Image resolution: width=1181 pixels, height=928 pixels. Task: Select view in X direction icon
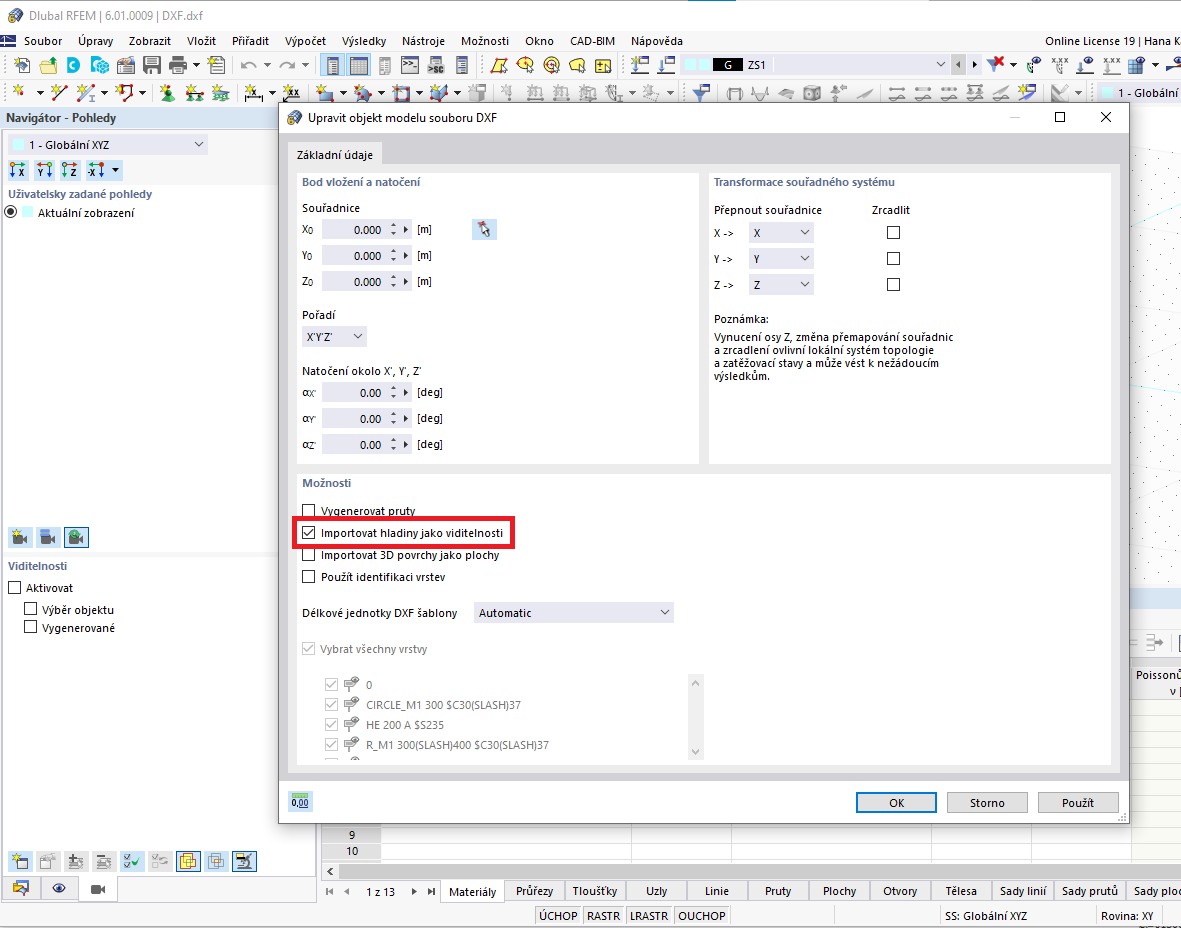[x=18, y=170]
